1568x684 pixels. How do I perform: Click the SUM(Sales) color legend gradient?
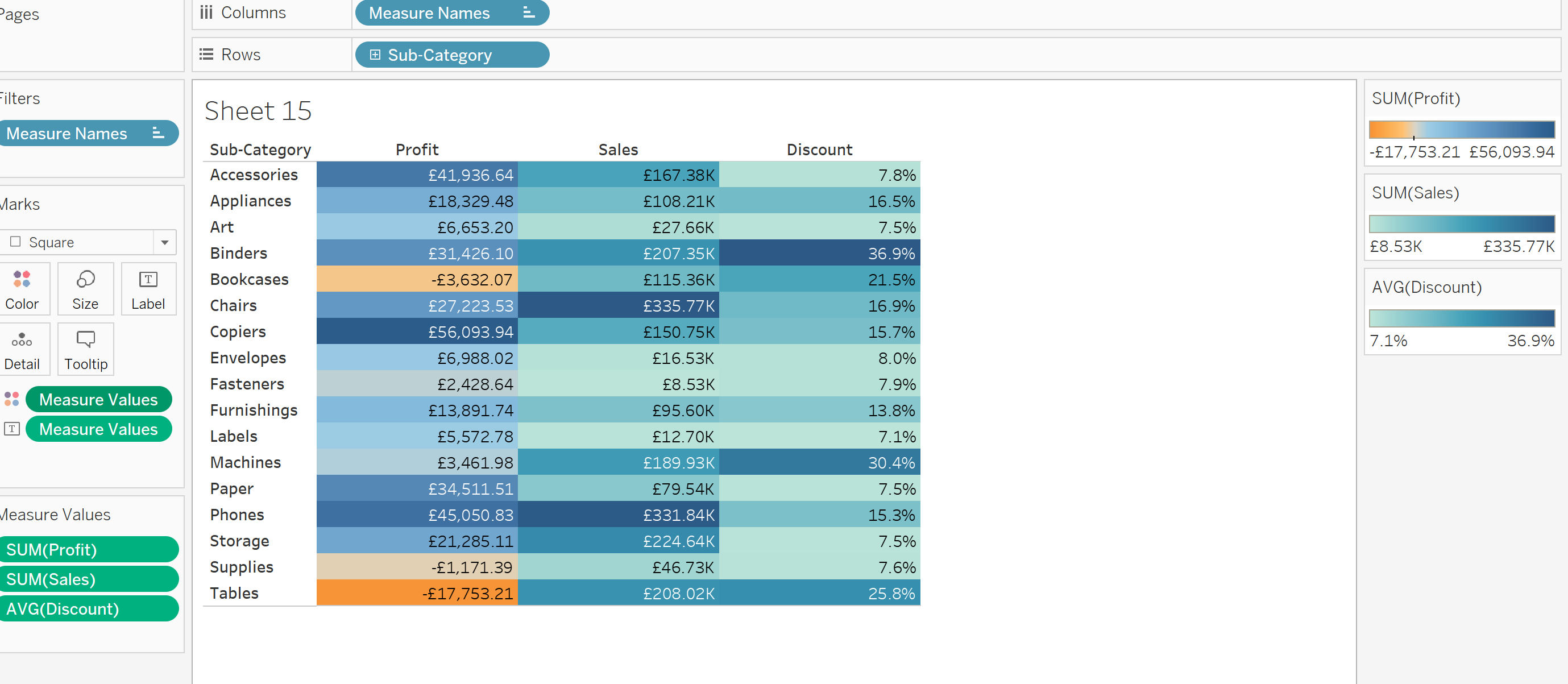point(1461,224)
